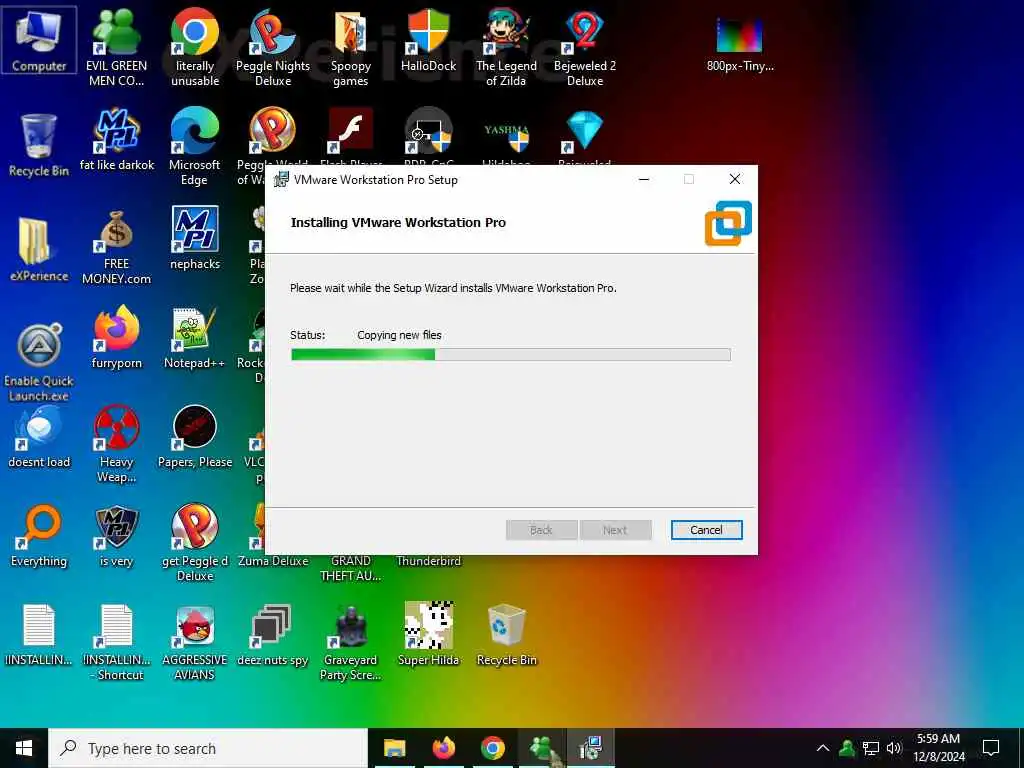Open the YASHMA Hildabog shortcut icon
This screenshot has width=1024, height=768.
click(x=506, y=134)
